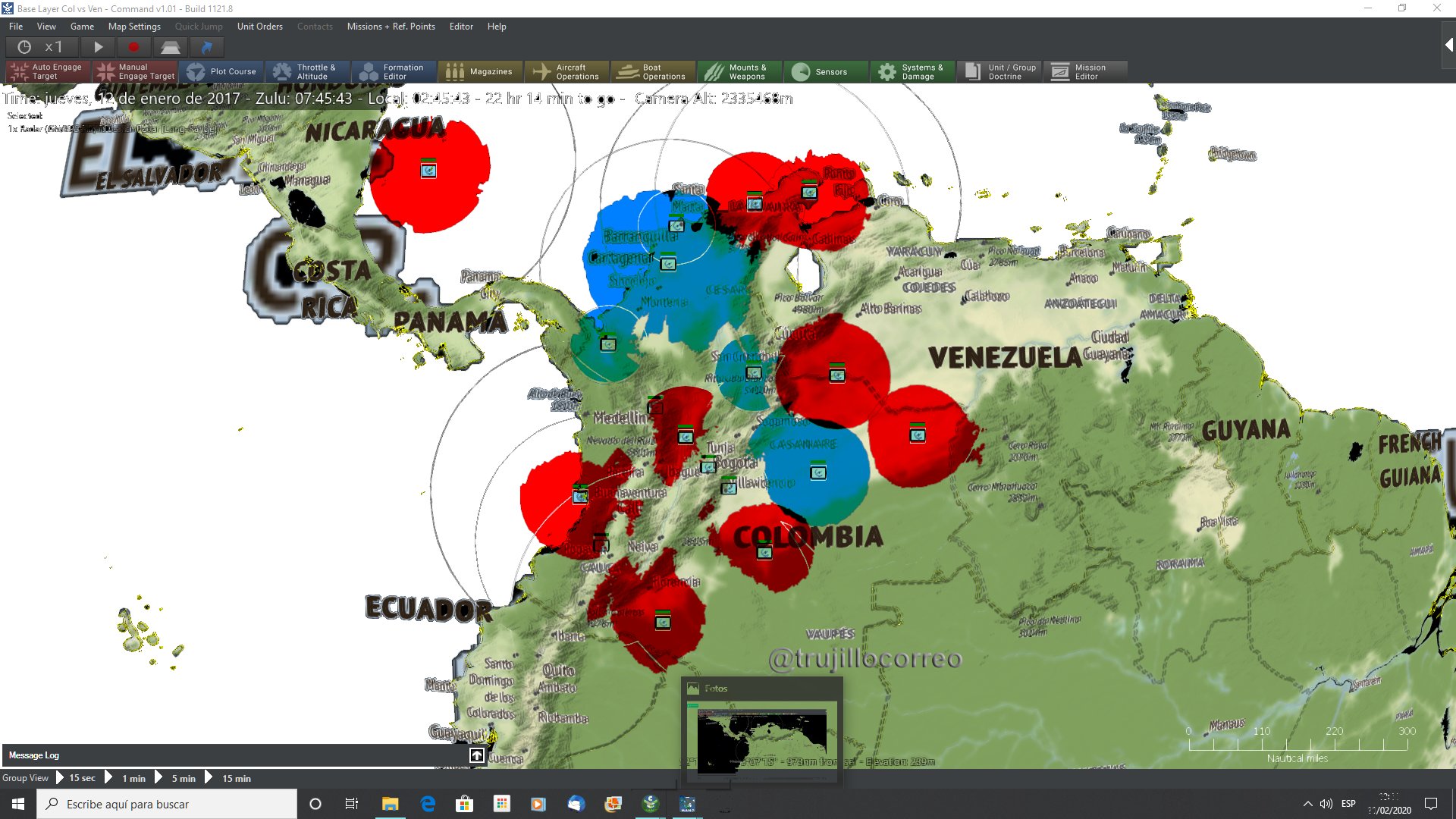Click the volume icon in system tray
This screenshot has height=819, width=1456.
tap(1326, 804)
